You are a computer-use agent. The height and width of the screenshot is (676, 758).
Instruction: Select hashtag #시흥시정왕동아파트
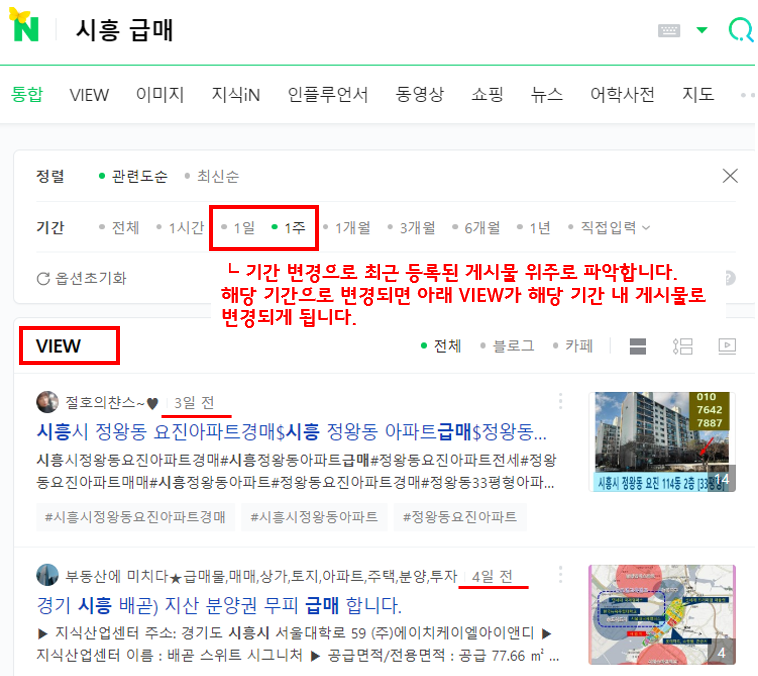314,517
